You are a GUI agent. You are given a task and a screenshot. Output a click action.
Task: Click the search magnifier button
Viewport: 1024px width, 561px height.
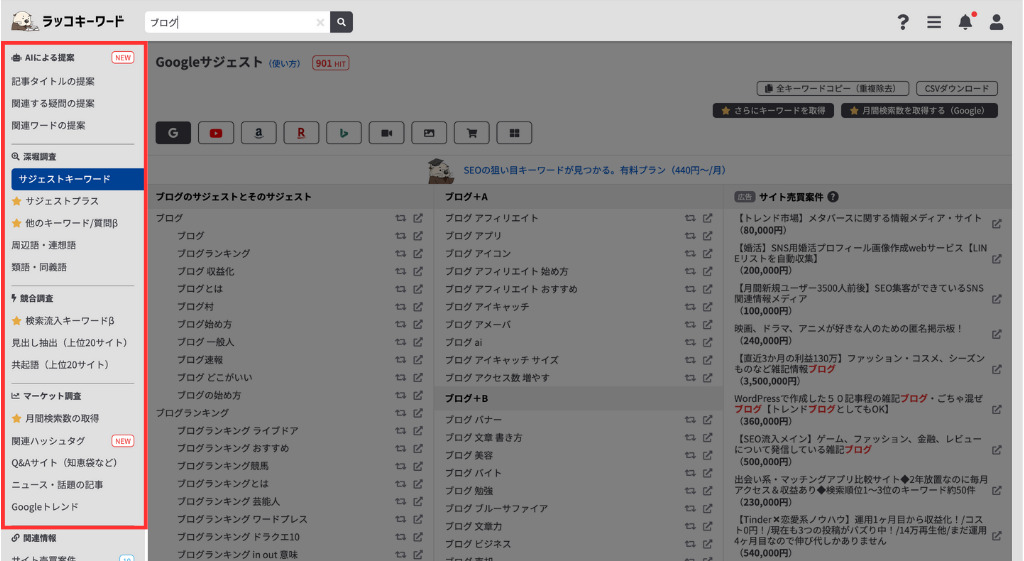tap(342, 22)
